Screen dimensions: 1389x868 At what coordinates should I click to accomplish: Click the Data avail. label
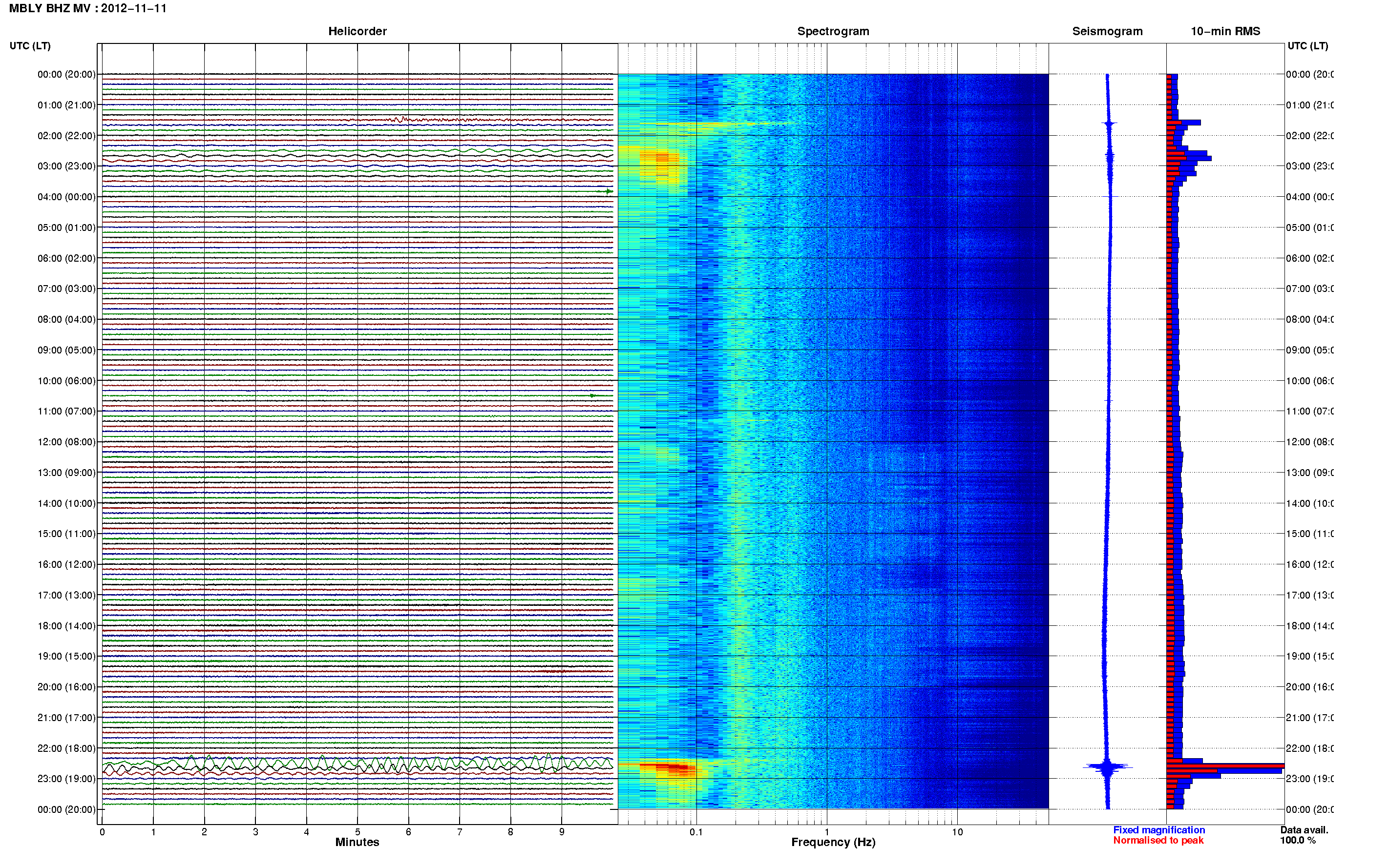pos(1304,830)
